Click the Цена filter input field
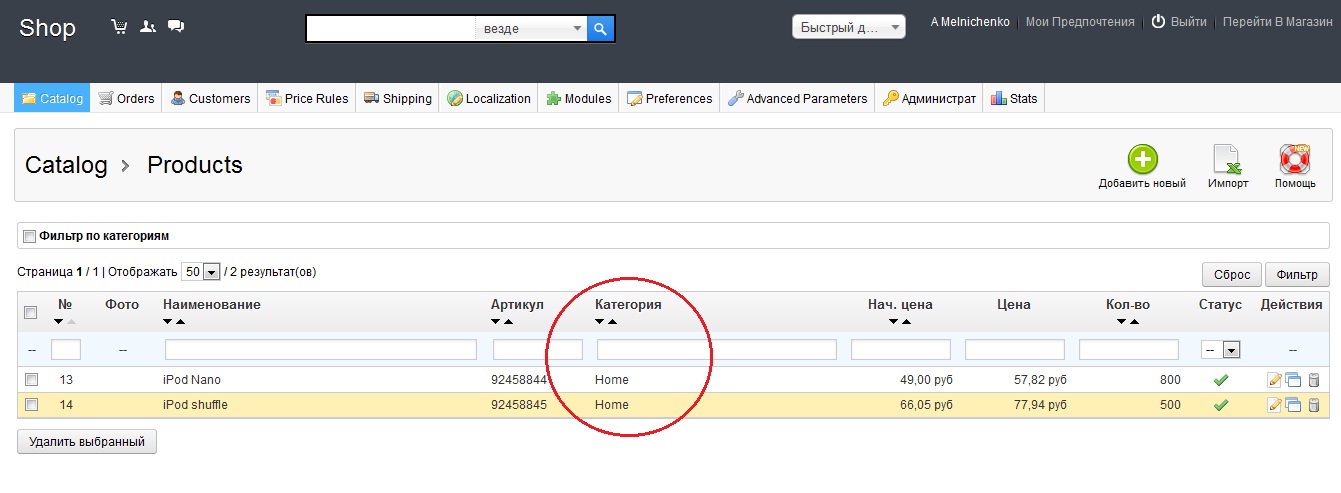Screen dimensions: 1341x493 pyautogui.click(x=1015, y=350)
